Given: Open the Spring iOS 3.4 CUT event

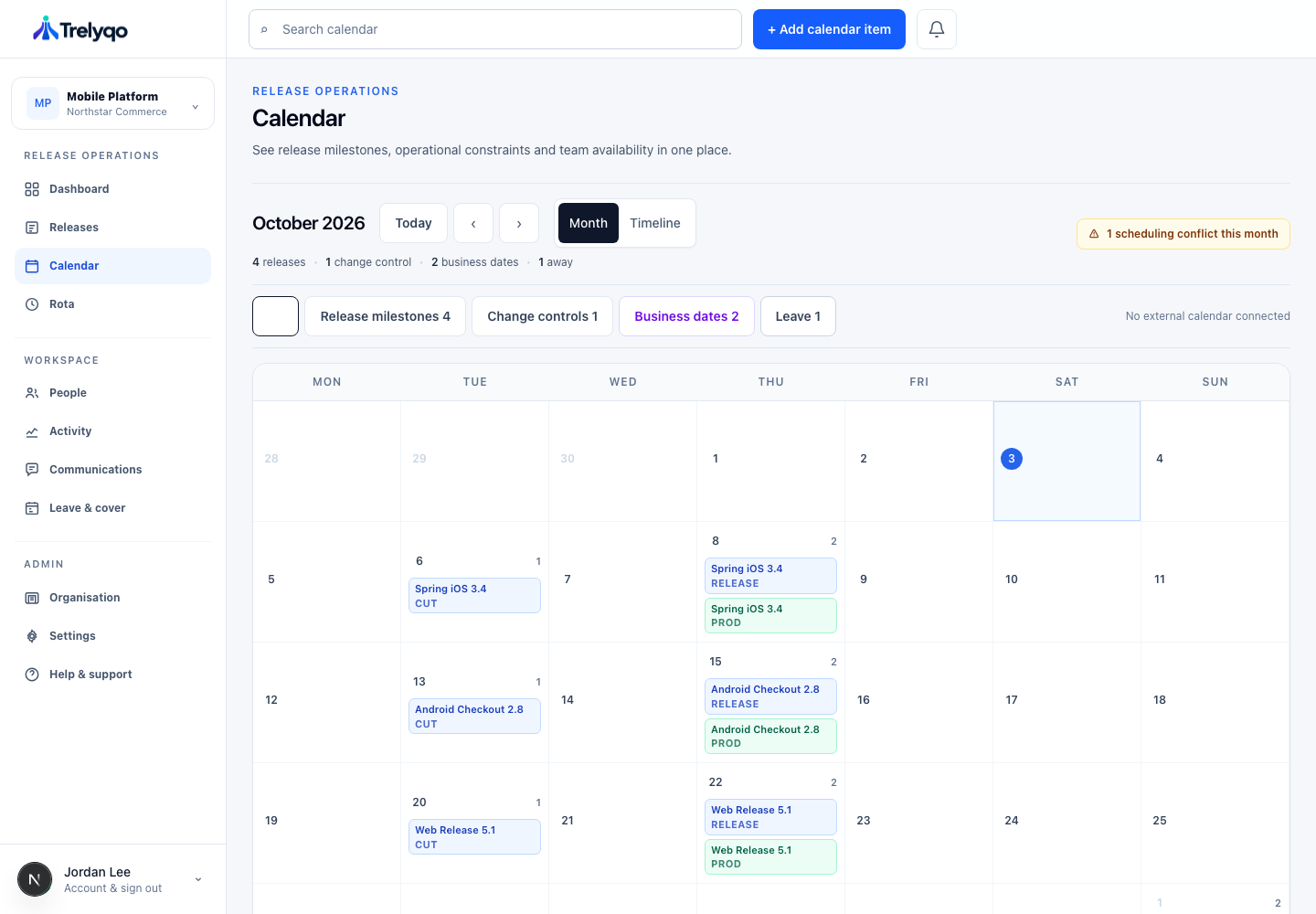Looking at the screenshot, I should click(x=474, y=596).
